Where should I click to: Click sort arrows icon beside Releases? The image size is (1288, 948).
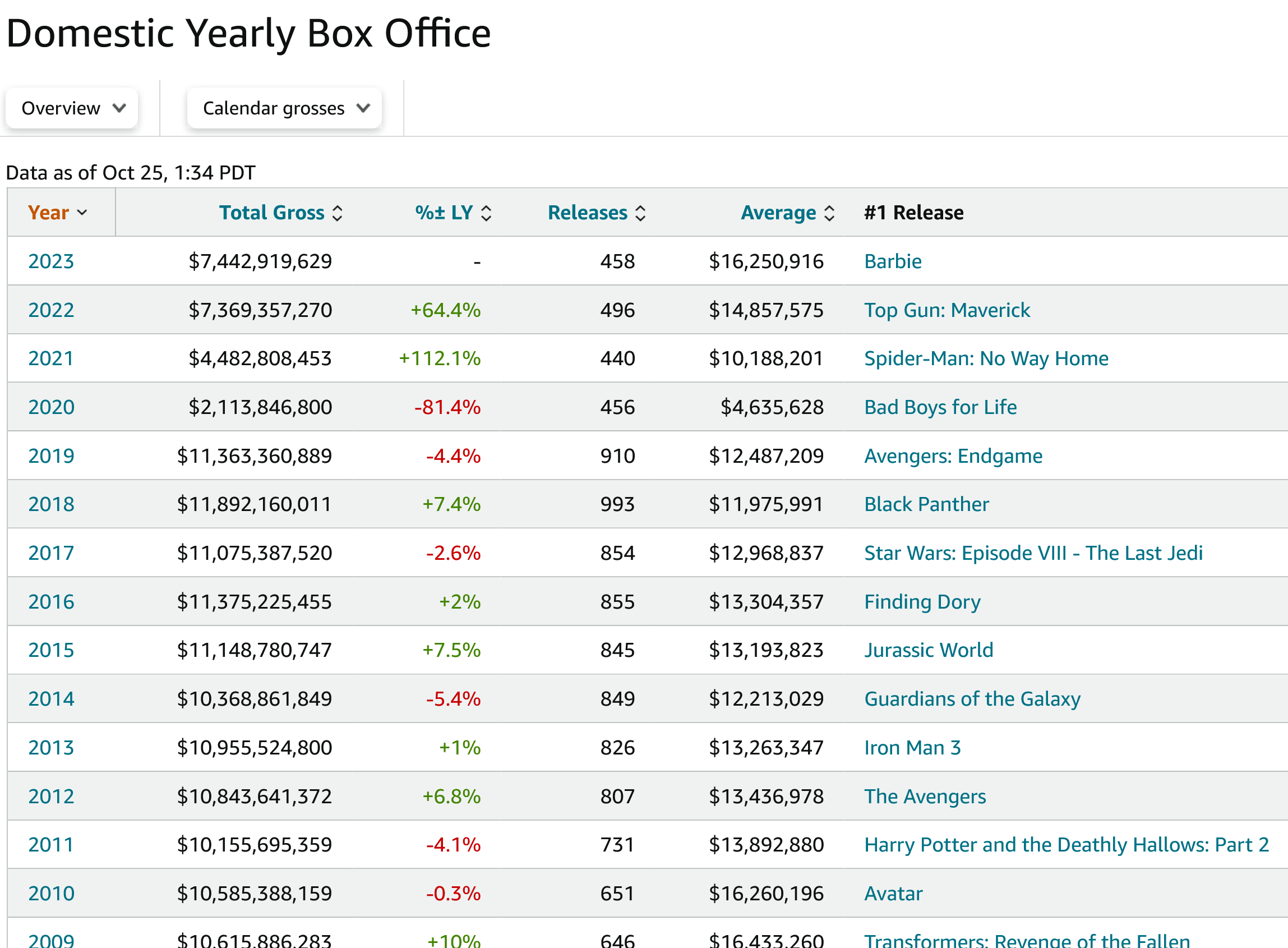coord(640,213)
